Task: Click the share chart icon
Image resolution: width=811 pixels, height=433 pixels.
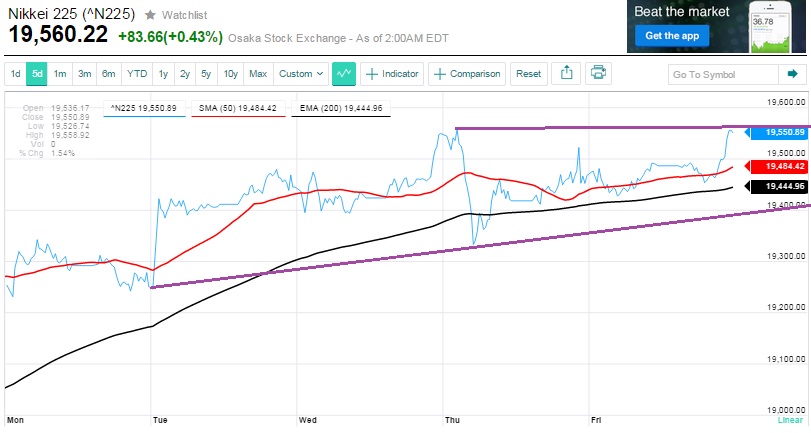Action: (x=567, y=73)
